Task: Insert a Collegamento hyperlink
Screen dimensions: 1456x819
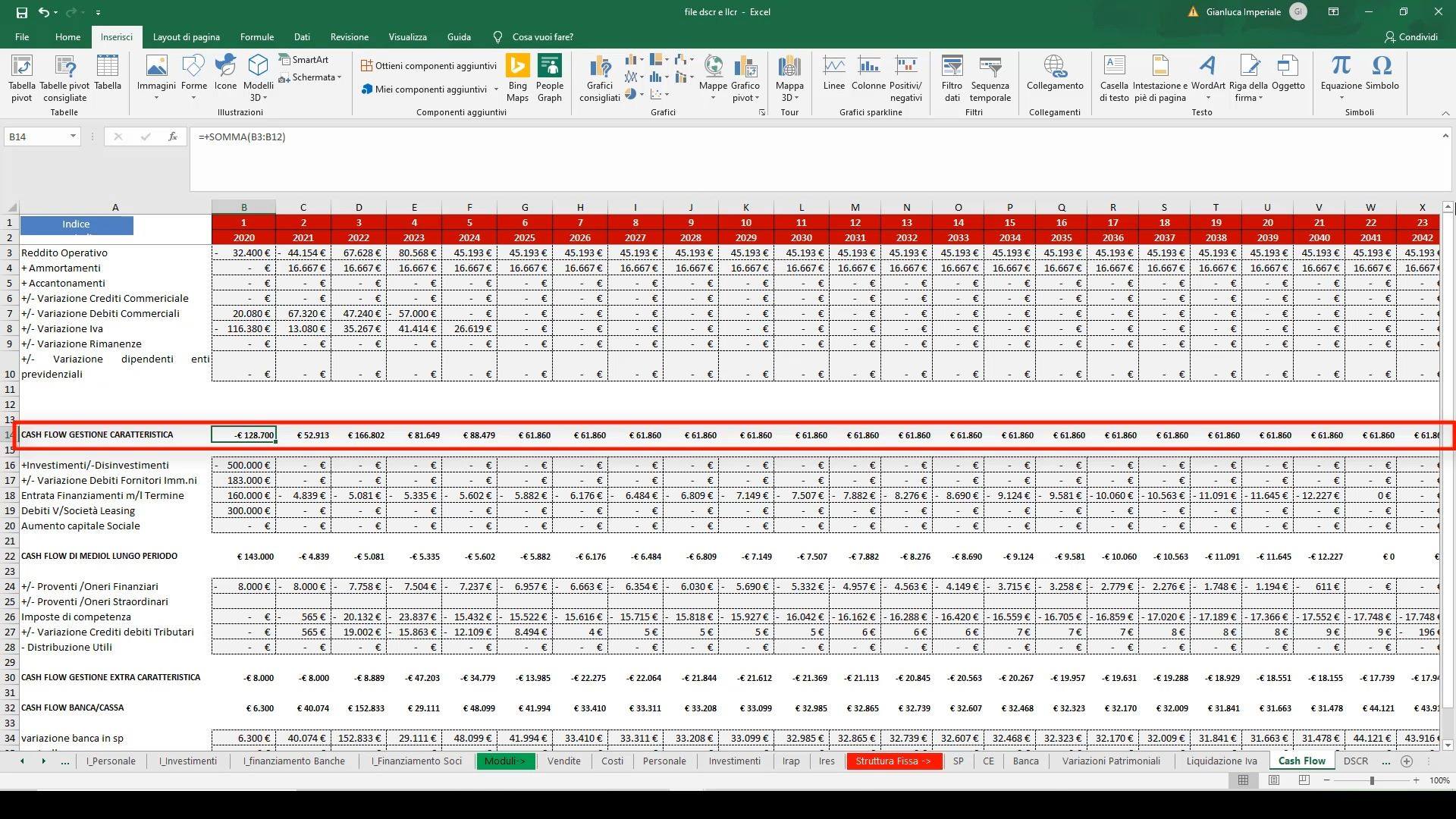Action: (x=1055, y=74)
